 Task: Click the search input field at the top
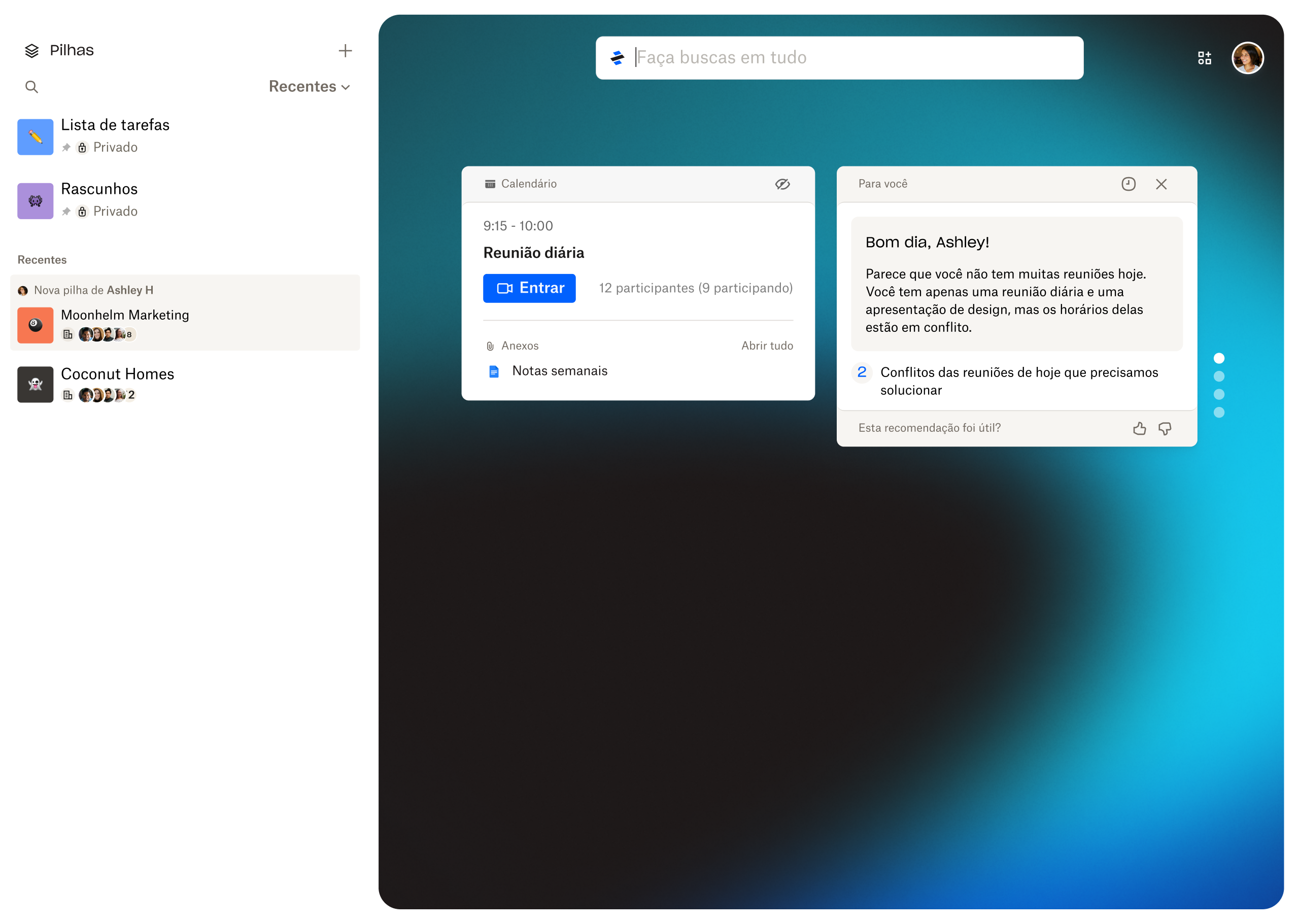click(840, 57)
